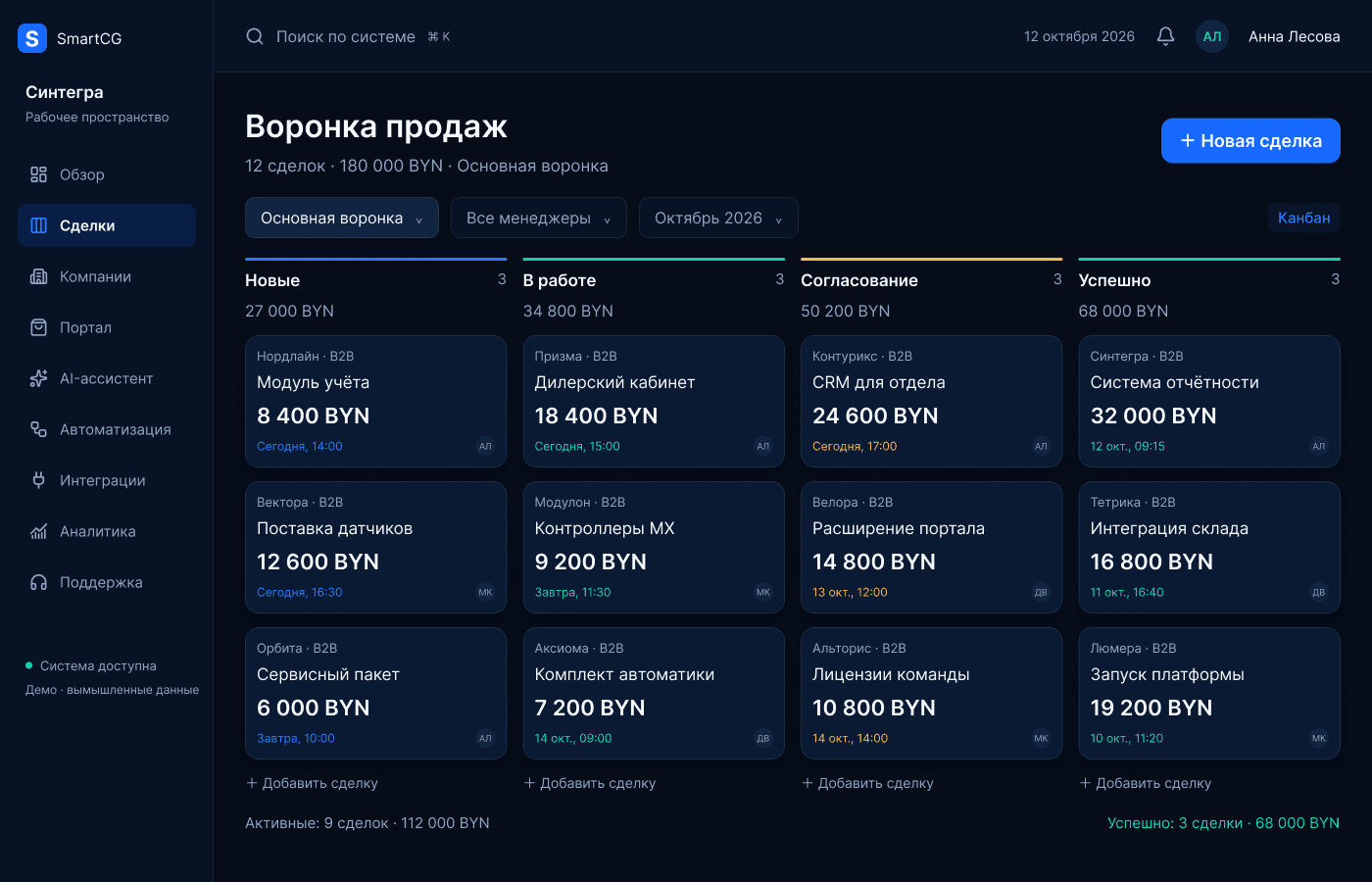Click the Интеграции plug icon
The height and width of the screenshot is (882, 1372).
click(39, 480)
